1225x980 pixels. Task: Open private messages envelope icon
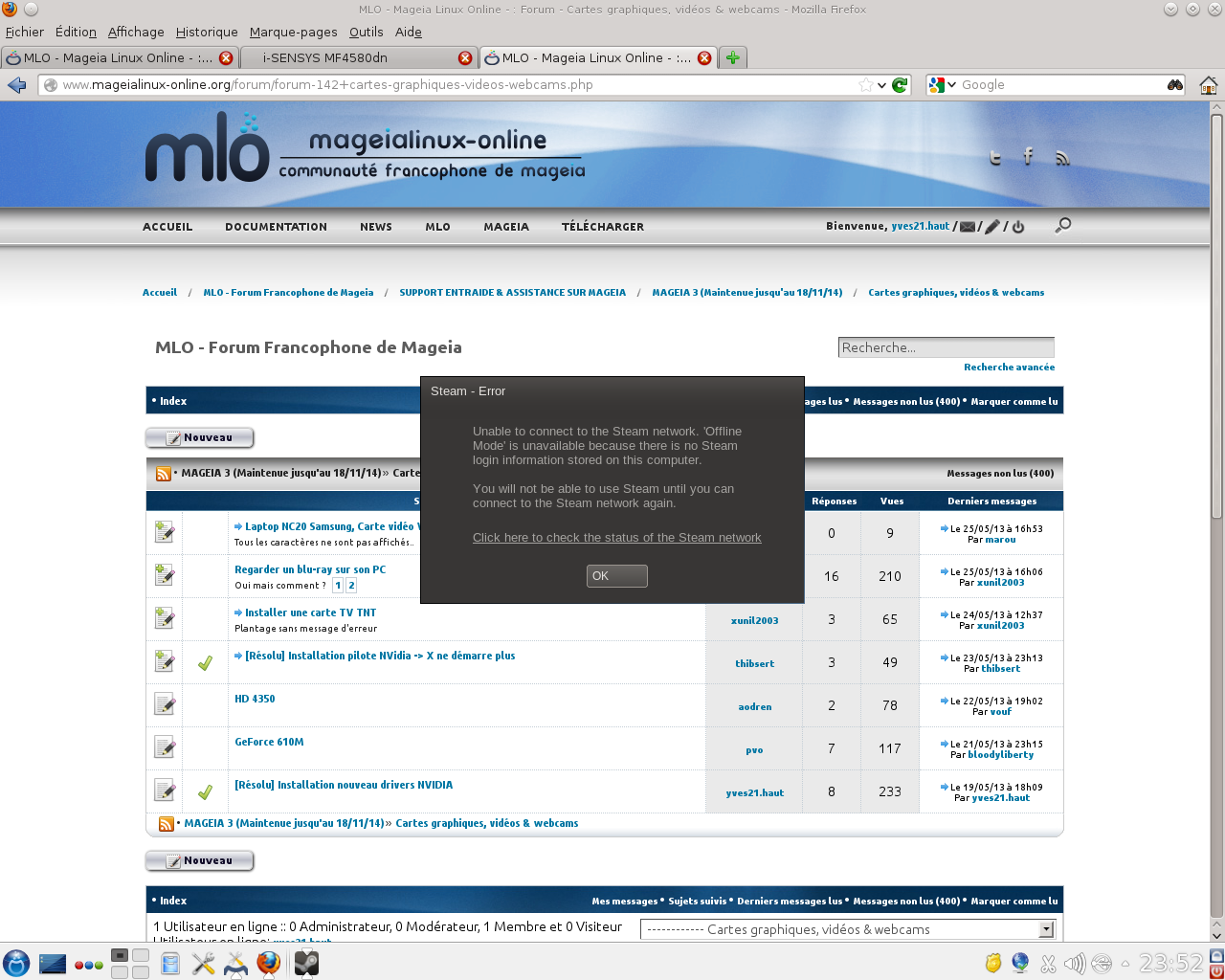click(968, 227)
